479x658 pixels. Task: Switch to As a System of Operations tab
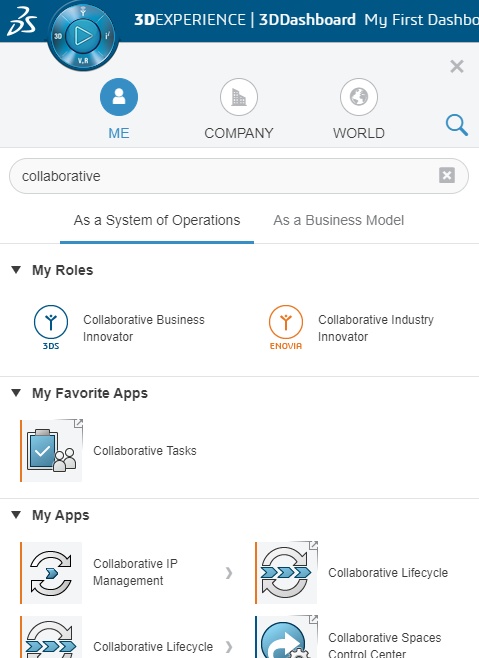click(157, 220)
